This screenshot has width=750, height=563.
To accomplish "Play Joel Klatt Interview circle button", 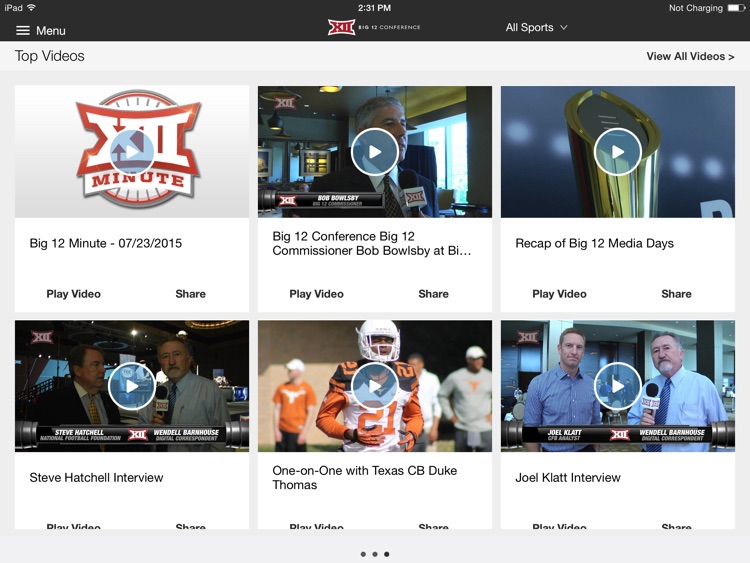I will pyautogui.click(x=618, y=386).
